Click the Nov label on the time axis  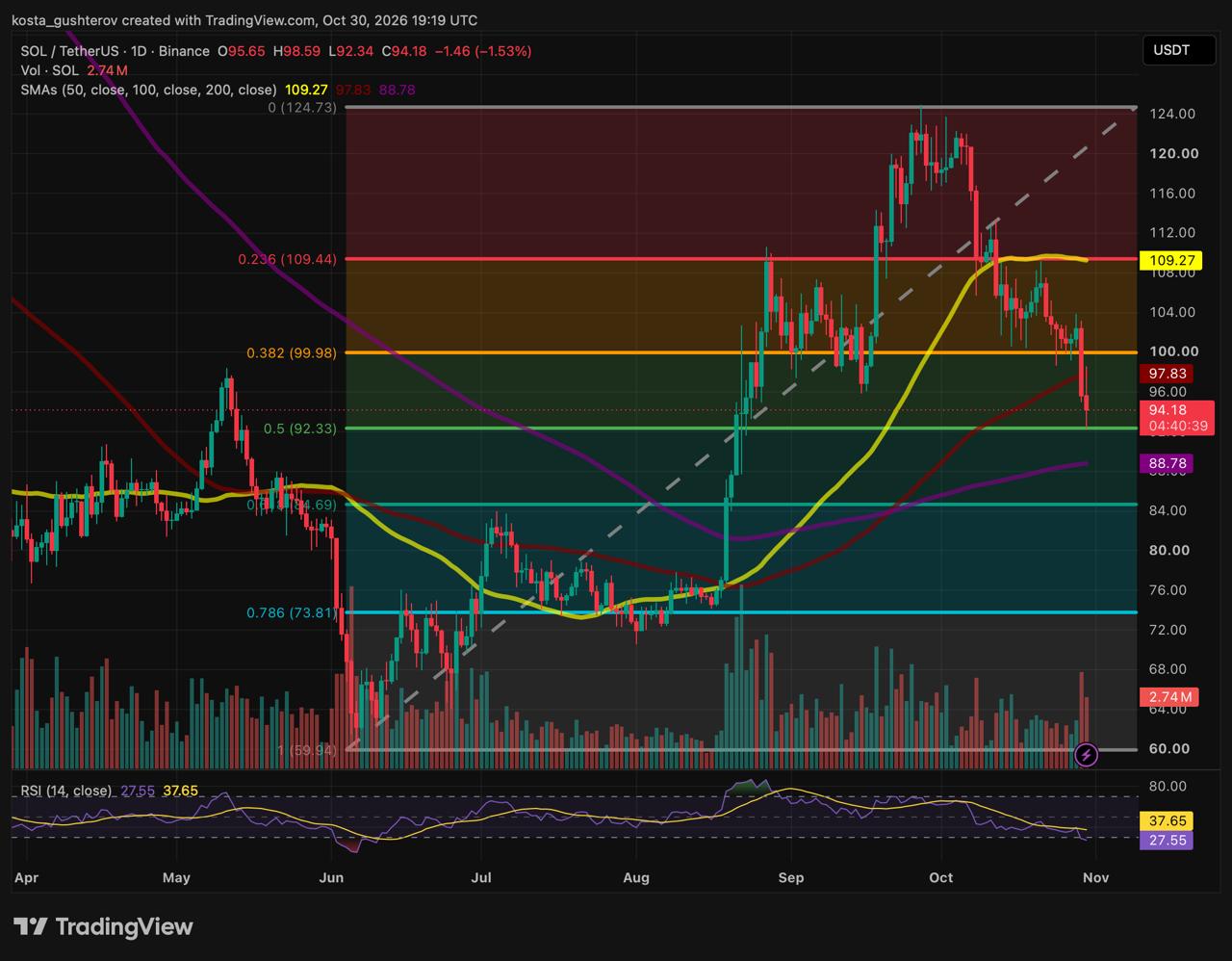coord(1095,877)
